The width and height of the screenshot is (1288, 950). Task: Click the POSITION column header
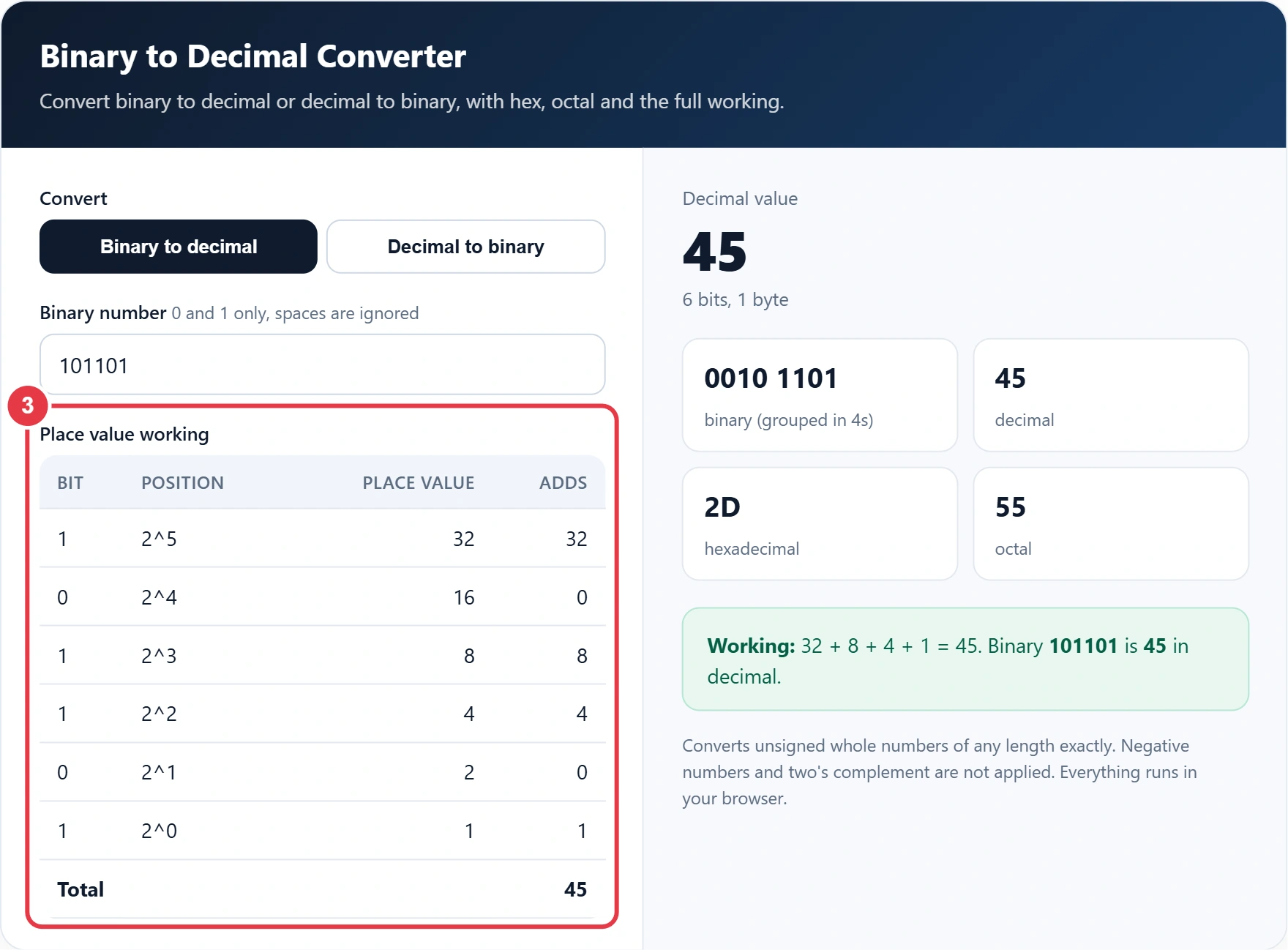(182, 483)
